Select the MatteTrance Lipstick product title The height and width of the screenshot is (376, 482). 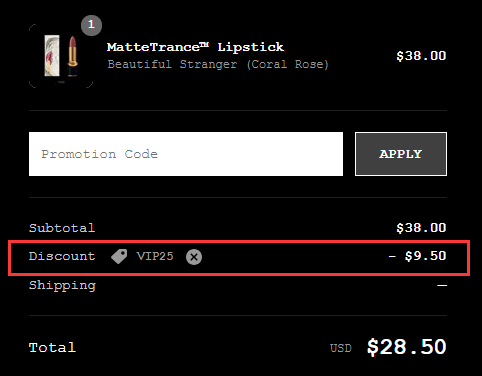195,47
